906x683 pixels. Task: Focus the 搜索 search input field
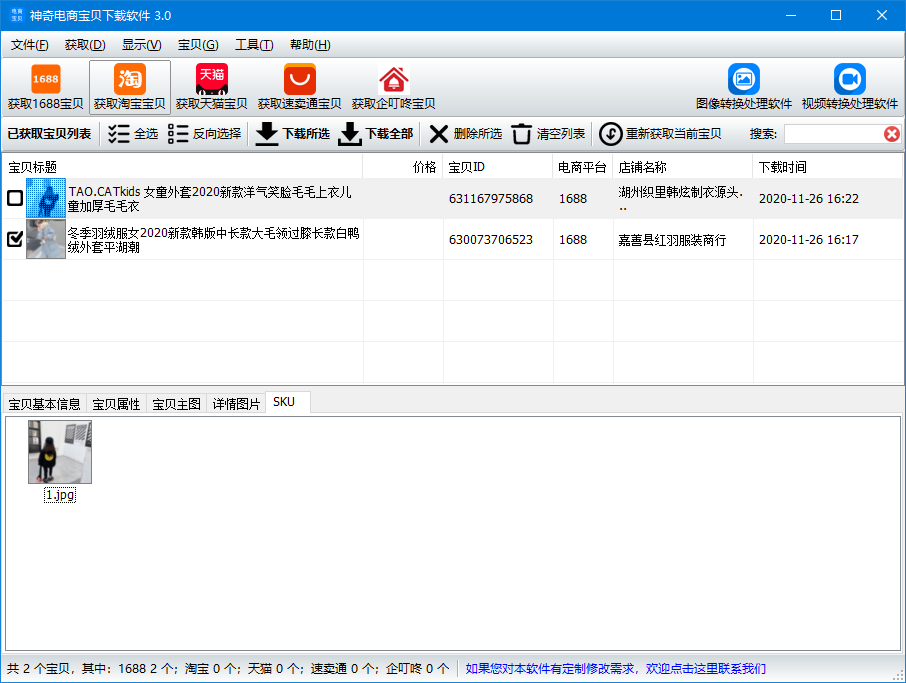[x=833, y=134]
